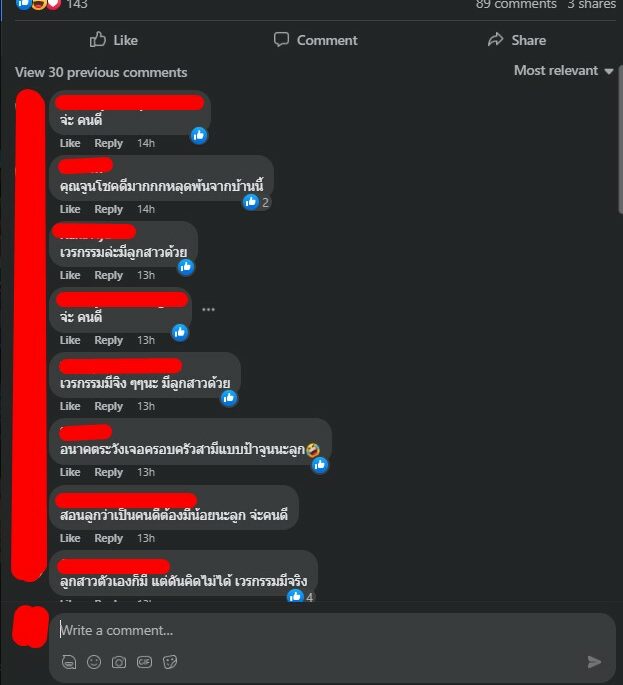
Task: Open three-dots options menu beside comment
Action: tap(208, 309)
